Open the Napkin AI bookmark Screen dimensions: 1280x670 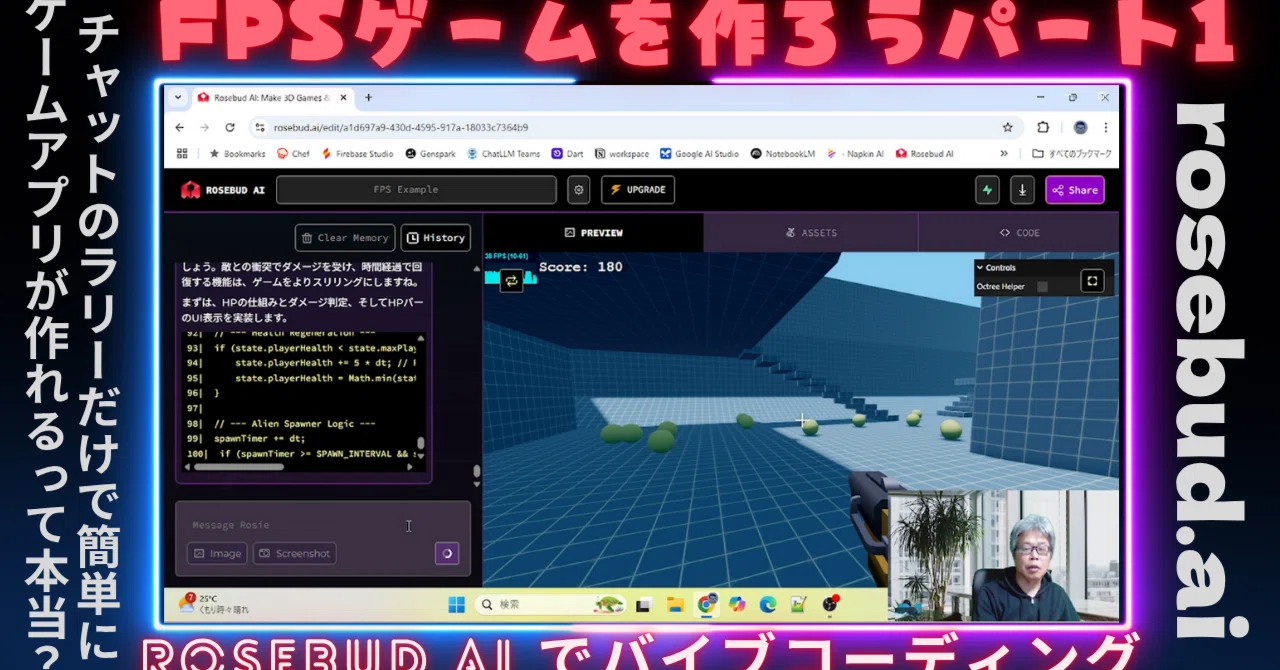(x=856, y=154)
